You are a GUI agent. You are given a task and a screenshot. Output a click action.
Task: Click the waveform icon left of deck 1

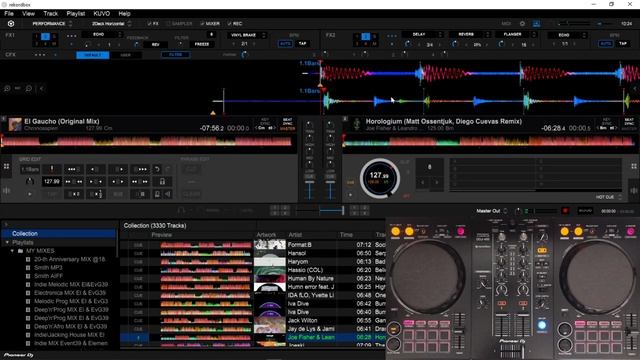coord(7,191)
